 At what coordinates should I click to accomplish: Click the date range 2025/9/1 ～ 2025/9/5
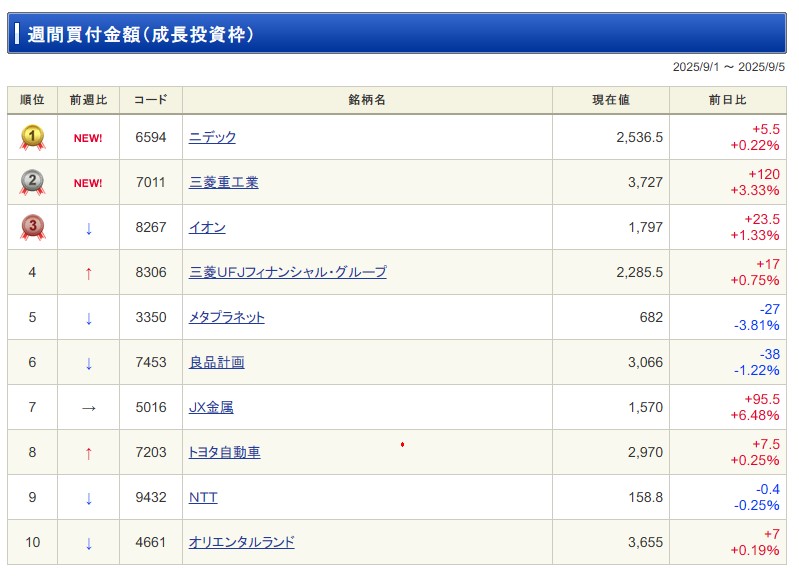(x=729, y=67)
